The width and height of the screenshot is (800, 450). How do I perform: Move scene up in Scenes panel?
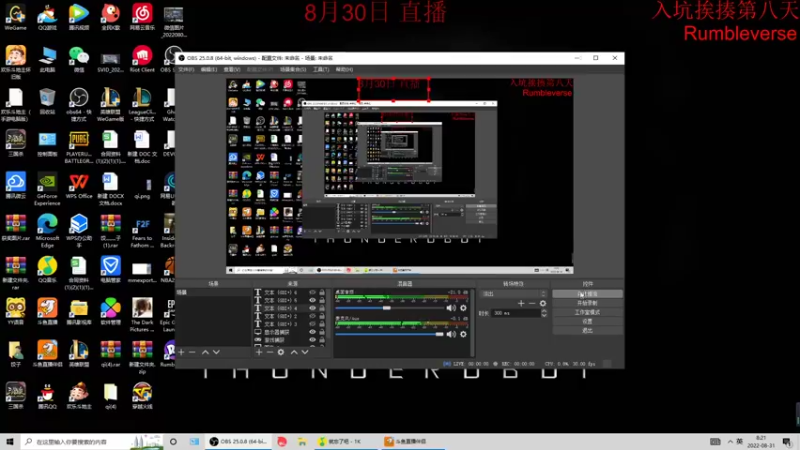(x=205, y=352)
